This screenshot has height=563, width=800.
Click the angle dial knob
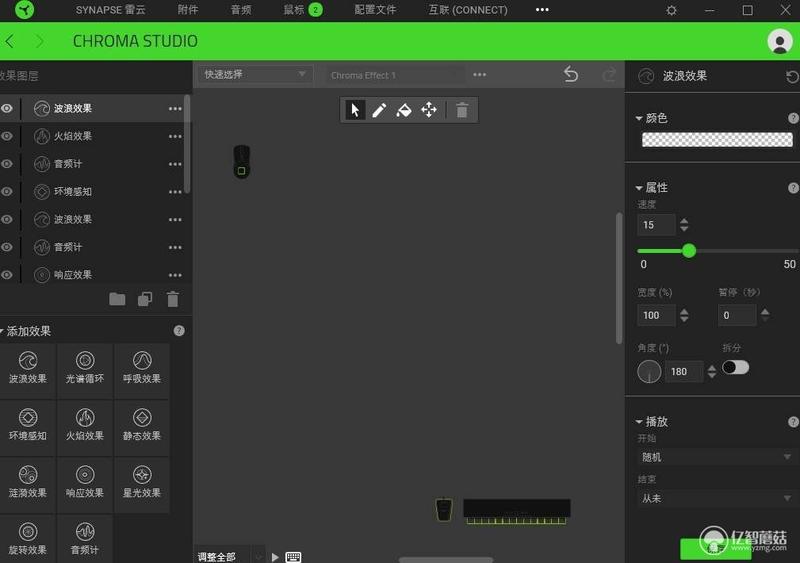click(x=649, y=372)
